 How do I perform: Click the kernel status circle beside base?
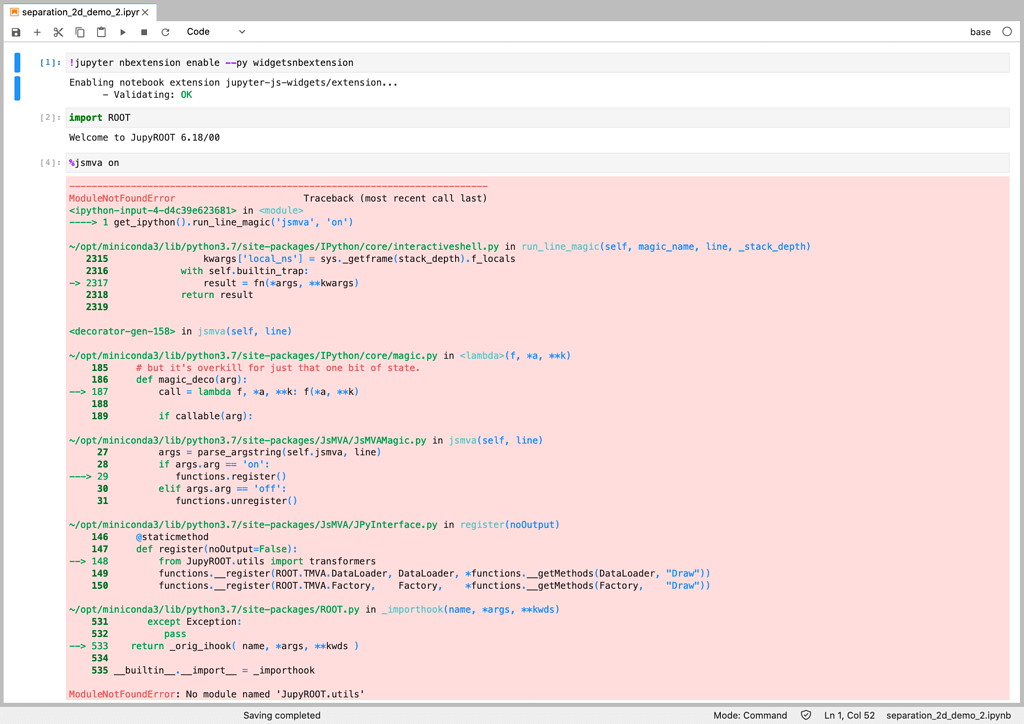click(x=1006, y=31)
